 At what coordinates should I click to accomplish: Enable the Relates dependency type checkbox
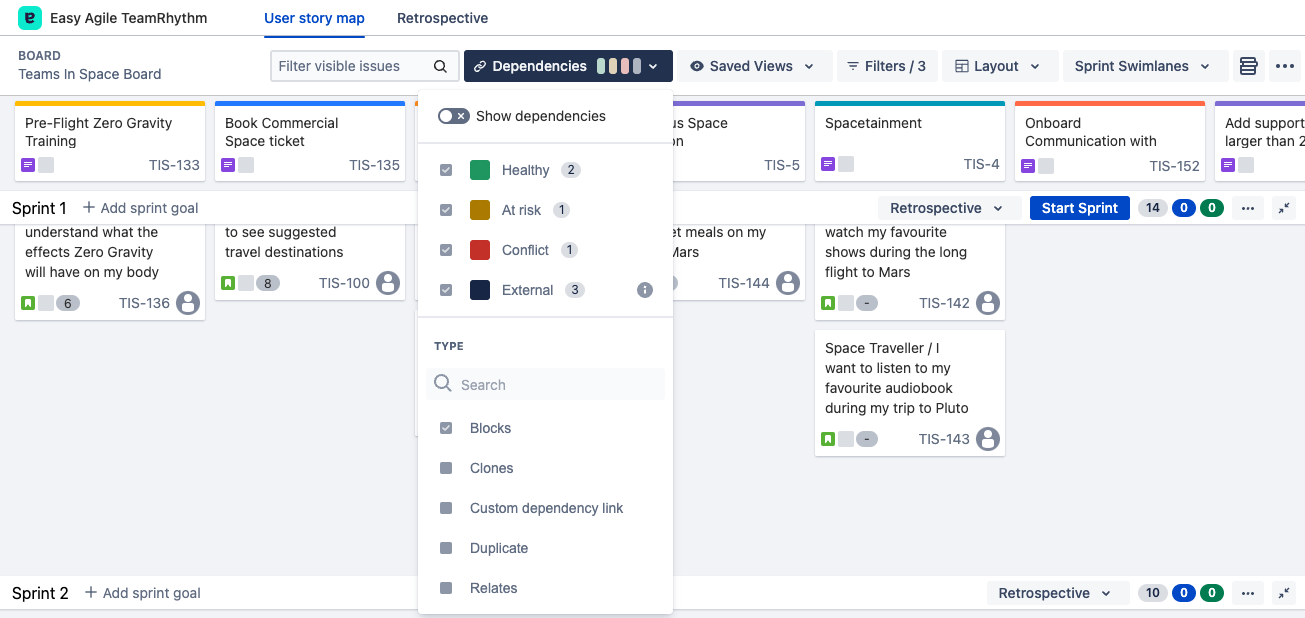pyautogui.click(x=446, y=588)
